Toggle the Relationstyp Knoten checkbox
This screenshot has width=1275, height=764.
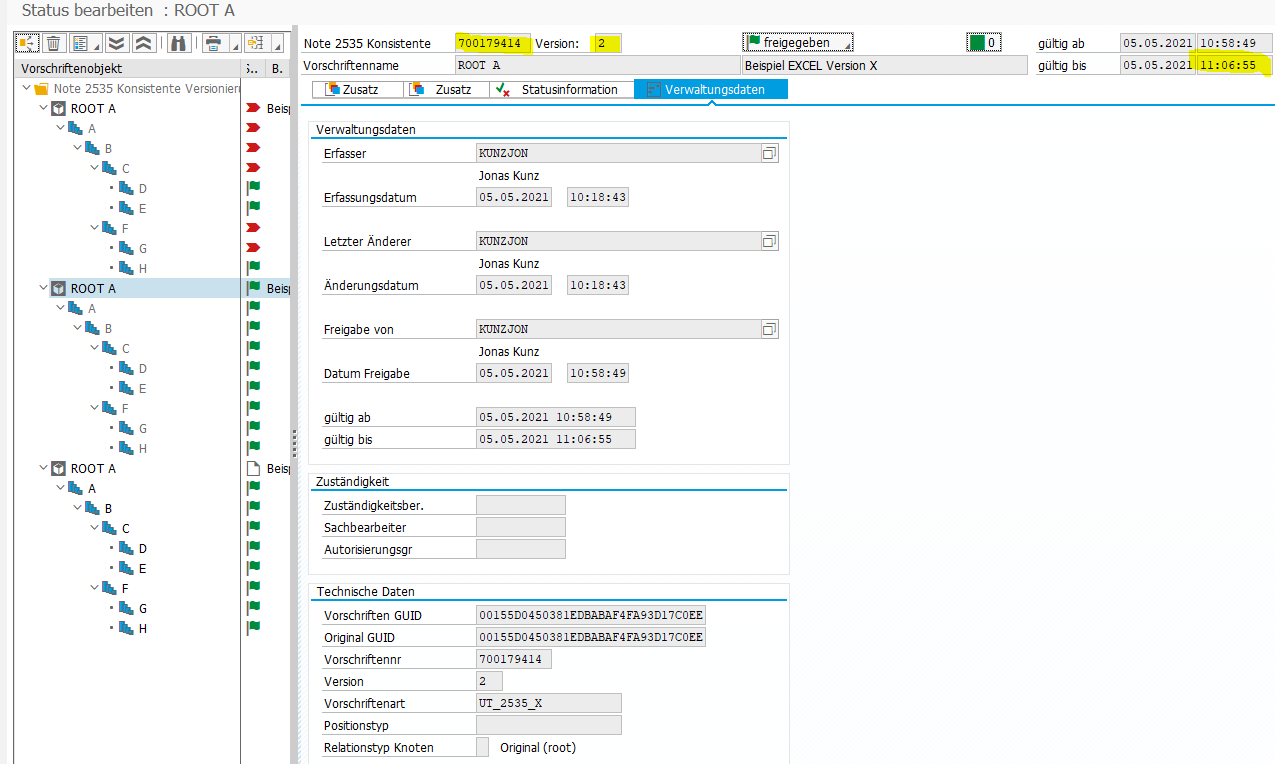click(x=483, y=747)
